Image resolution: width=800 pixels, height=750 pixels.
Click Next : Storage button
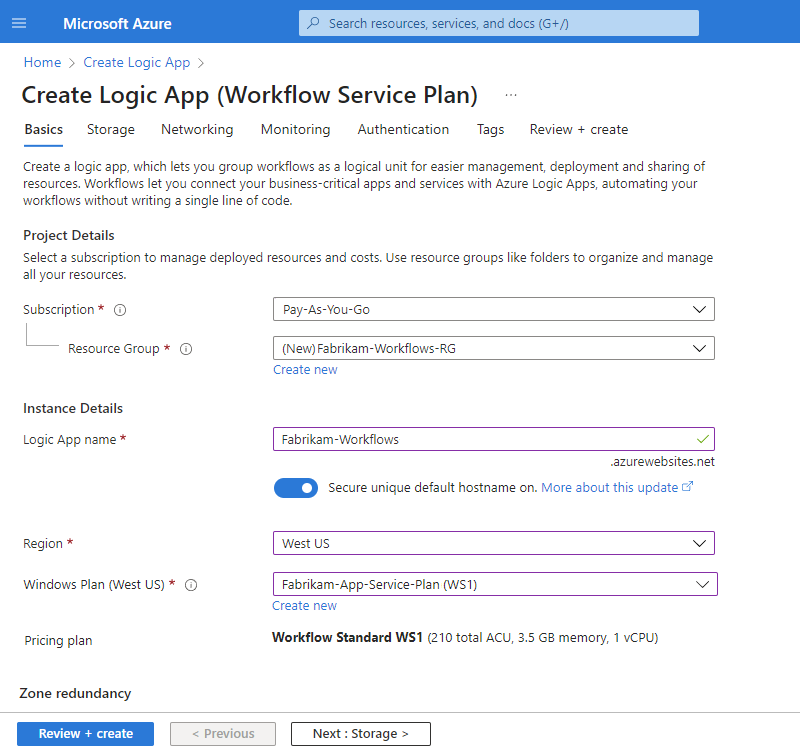[361, 734]
